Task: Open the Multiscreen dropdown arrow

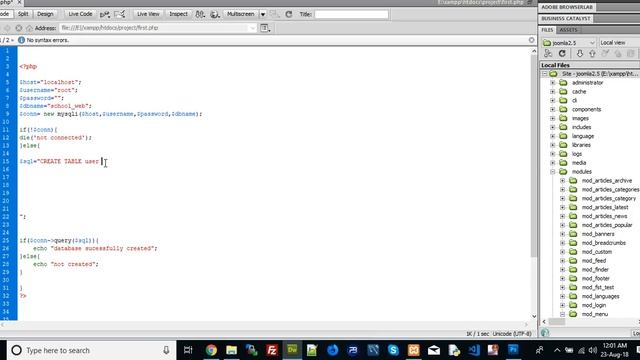Action: (263, 14)
